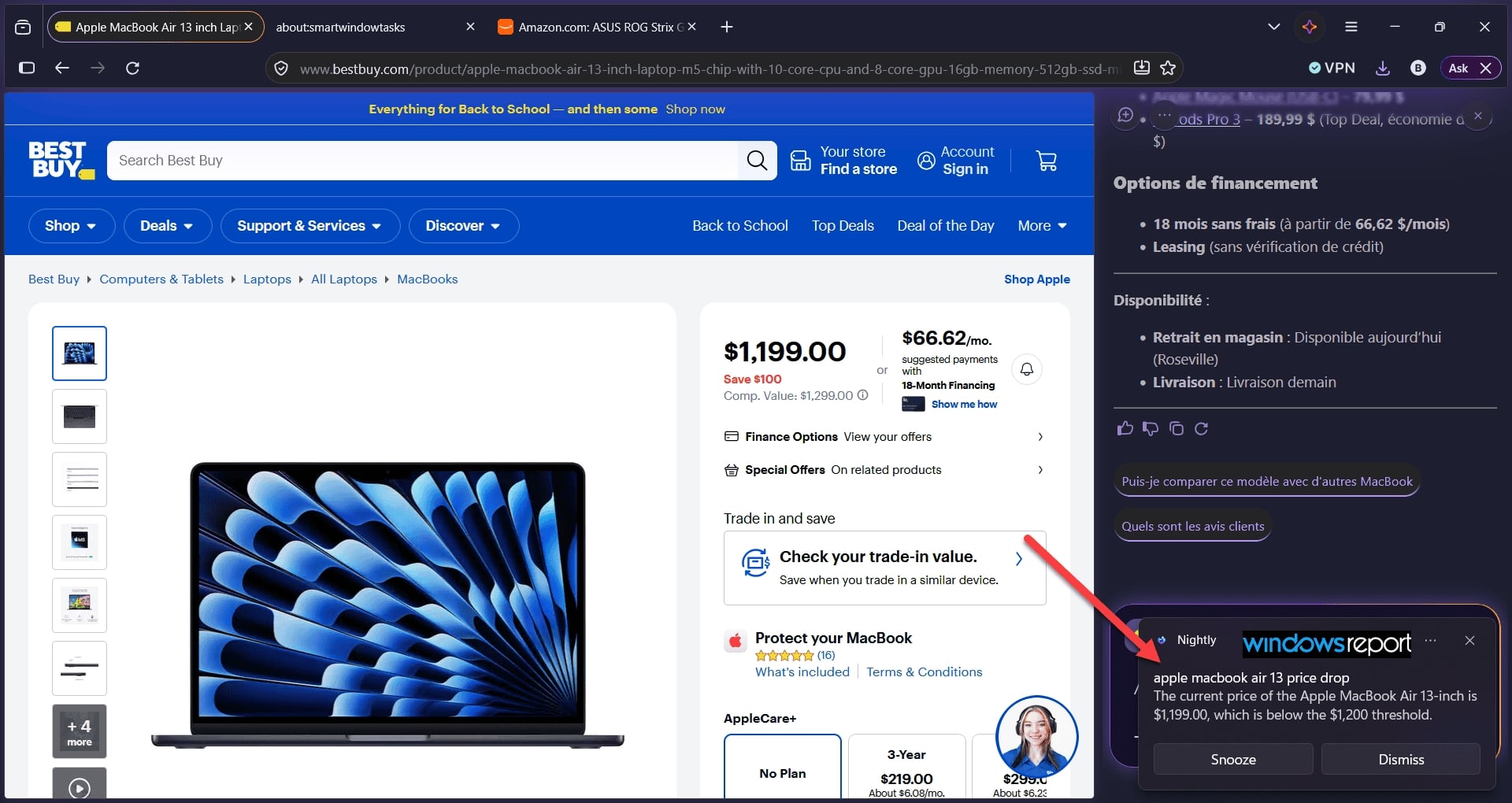1512x803 pixels.
Task: Select the 3-Year $219.00 AppleCare plan
Action: [906, 766]
